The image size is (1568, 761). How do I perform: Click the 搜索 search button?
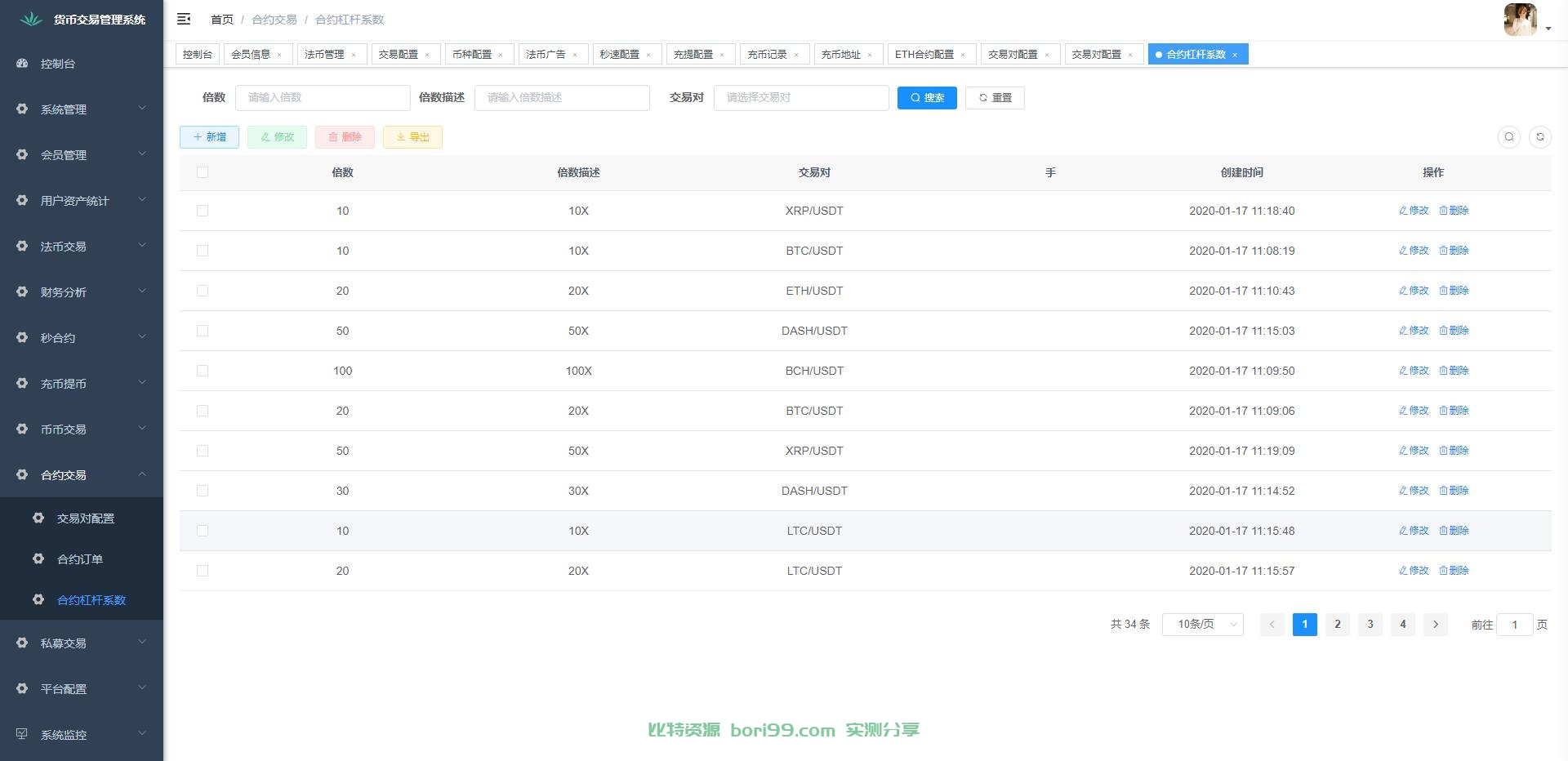[x=927, y=97]
